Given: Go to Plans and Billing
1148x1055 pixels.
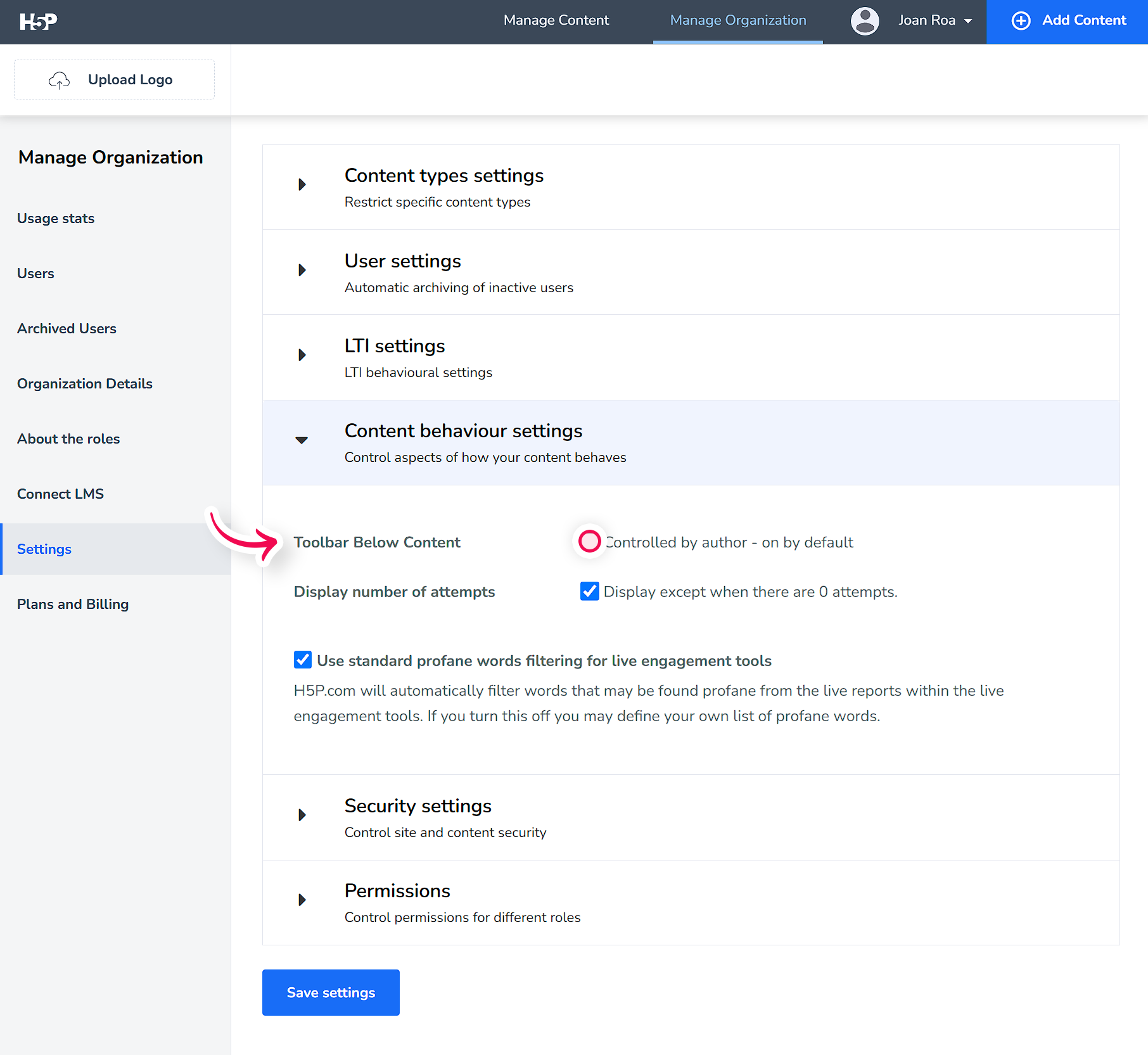Looking at the screenshot, I should [72, 604].
